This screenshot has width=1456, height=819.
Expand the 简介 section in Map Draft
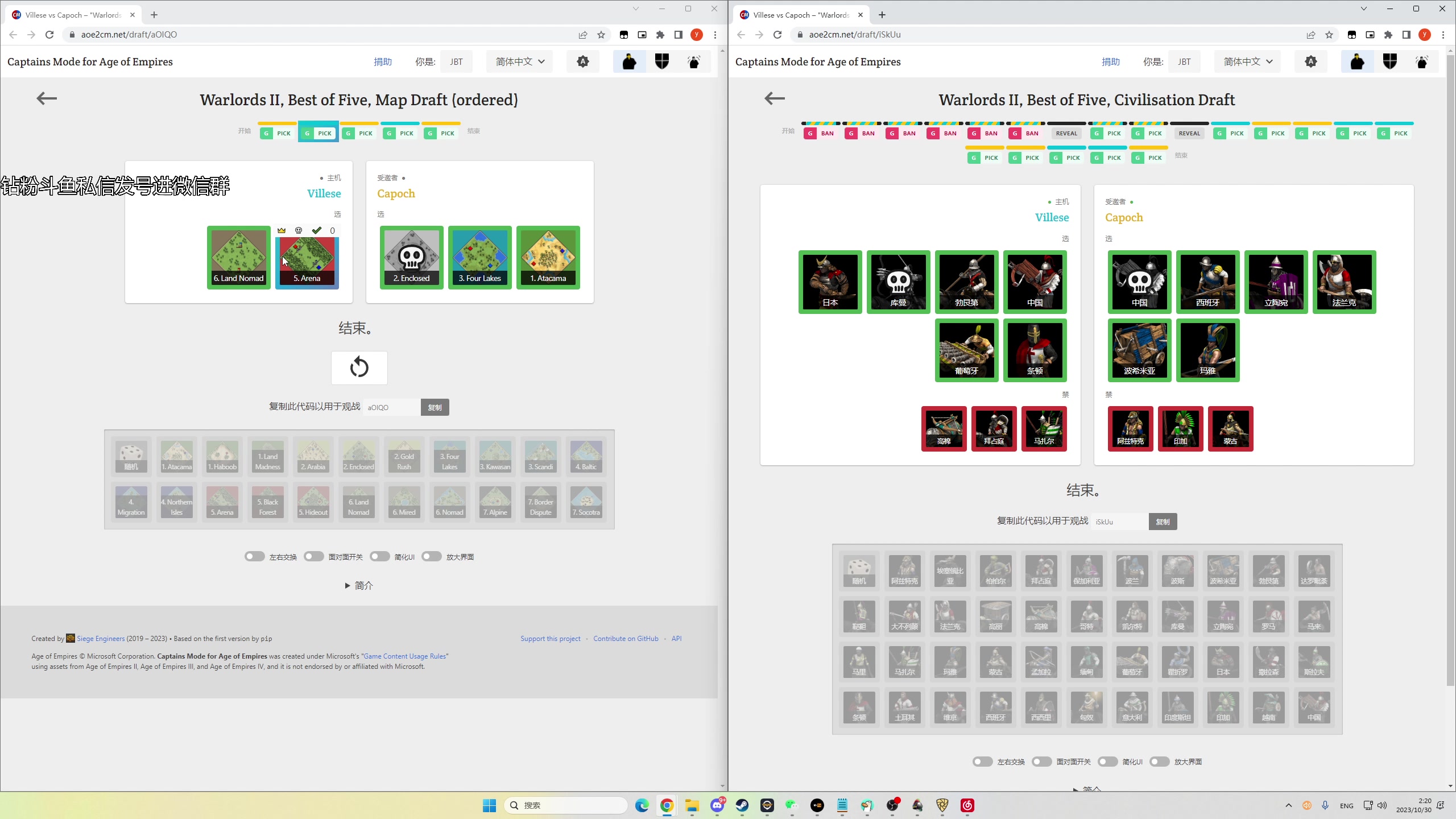click(359, 585)
